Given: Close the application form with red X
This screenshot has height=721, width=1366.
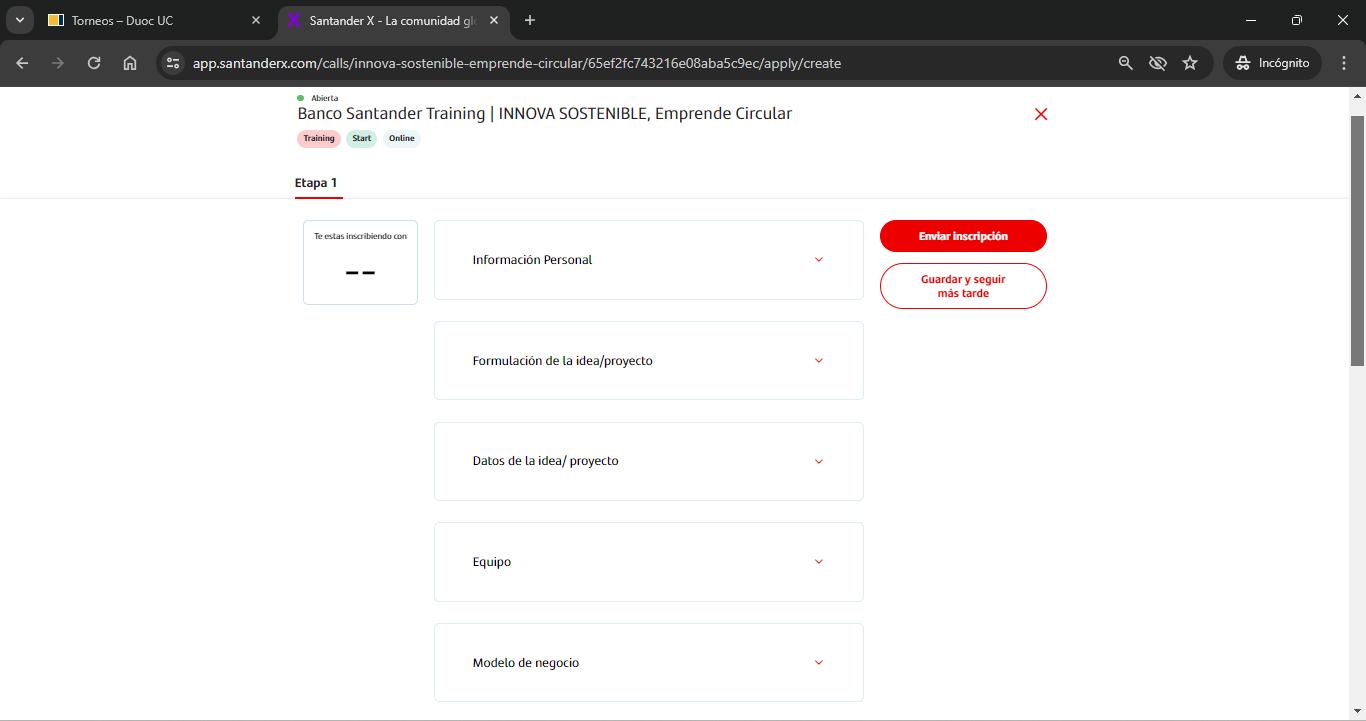Looking at the screenshot, I should click(x=1041, y=114).
